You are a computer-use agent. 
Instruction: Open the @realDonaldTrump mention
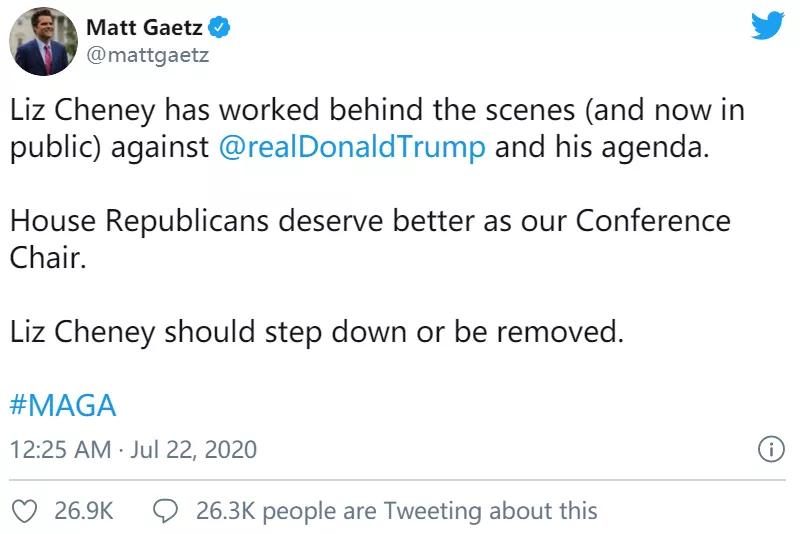352,146
